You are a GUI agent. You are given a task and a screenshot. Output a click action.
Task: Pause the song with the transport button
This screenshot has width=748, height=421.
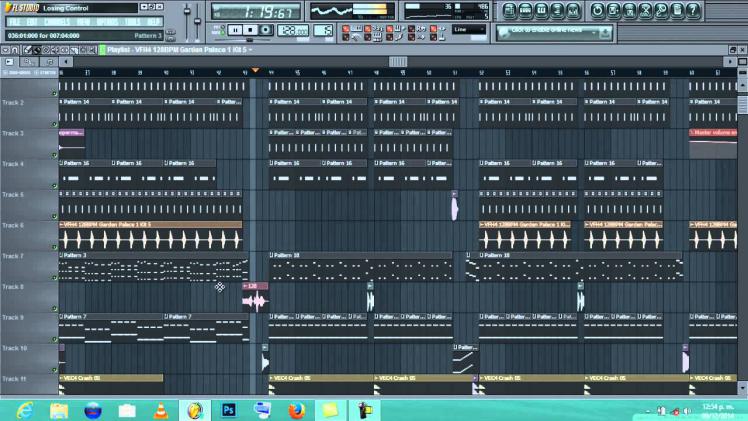coord(235,31)
